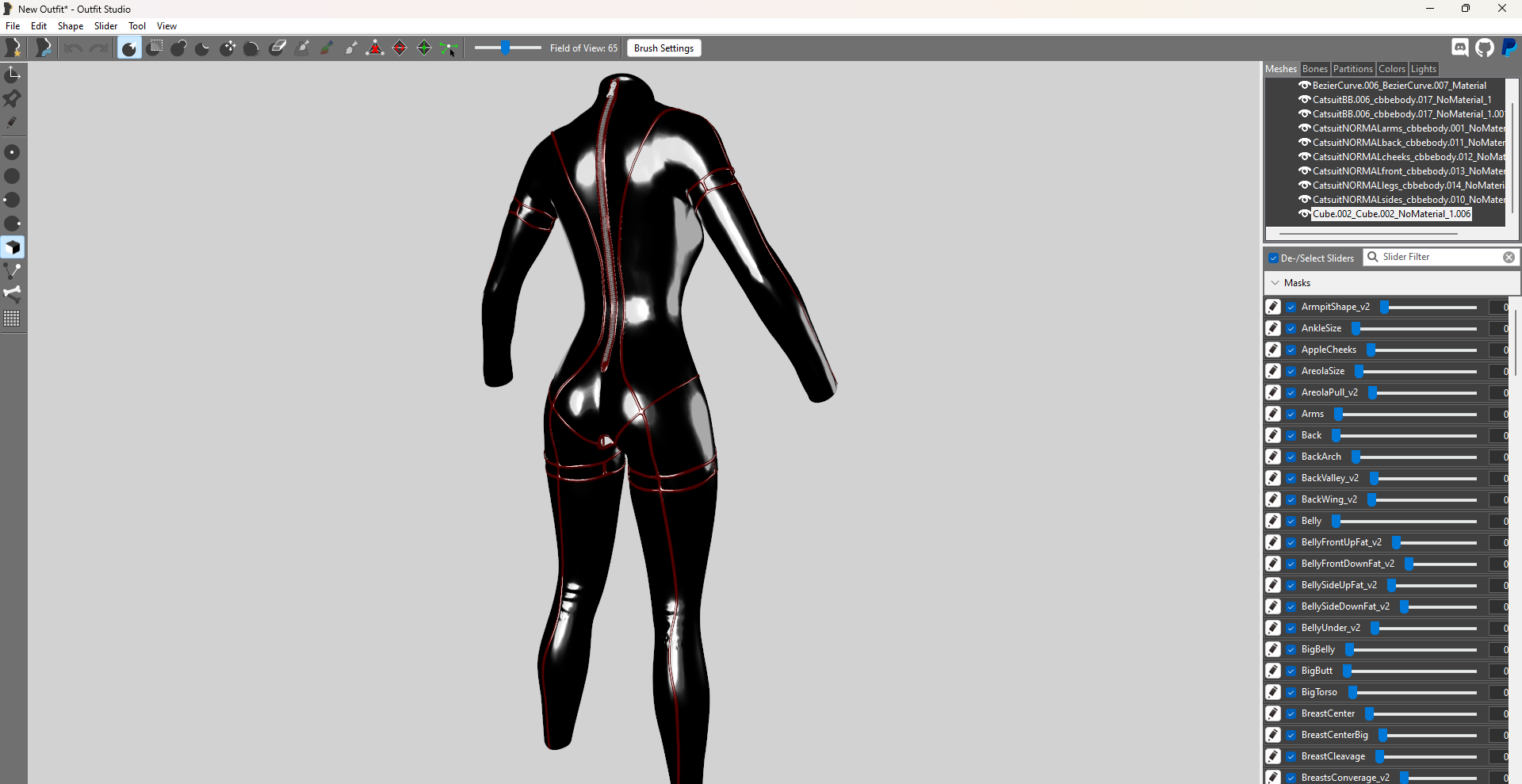Click the Load Project toolbar icon
This screenshot has height=784, width=1522.
pyautogui.click(x=44, y=48)
